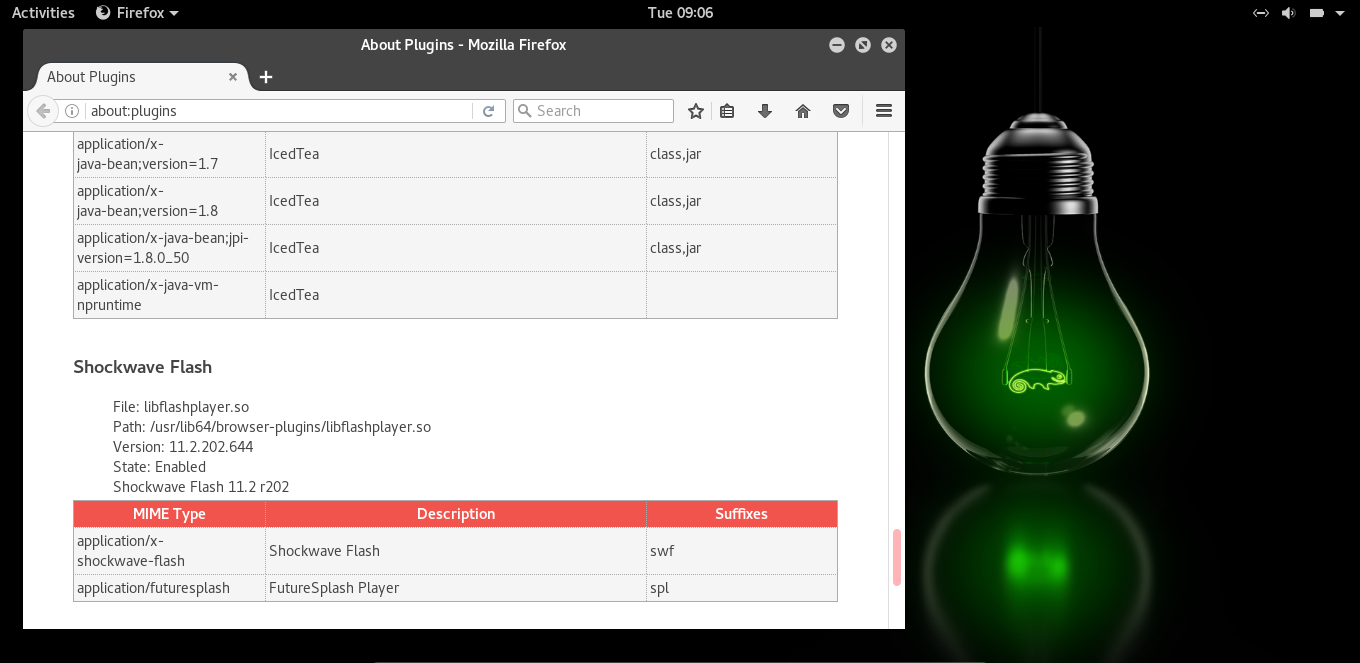Viewport: 1360px width, 663px height.
Task: Bookmark this page with the star icon
Action: pos(696,111)
